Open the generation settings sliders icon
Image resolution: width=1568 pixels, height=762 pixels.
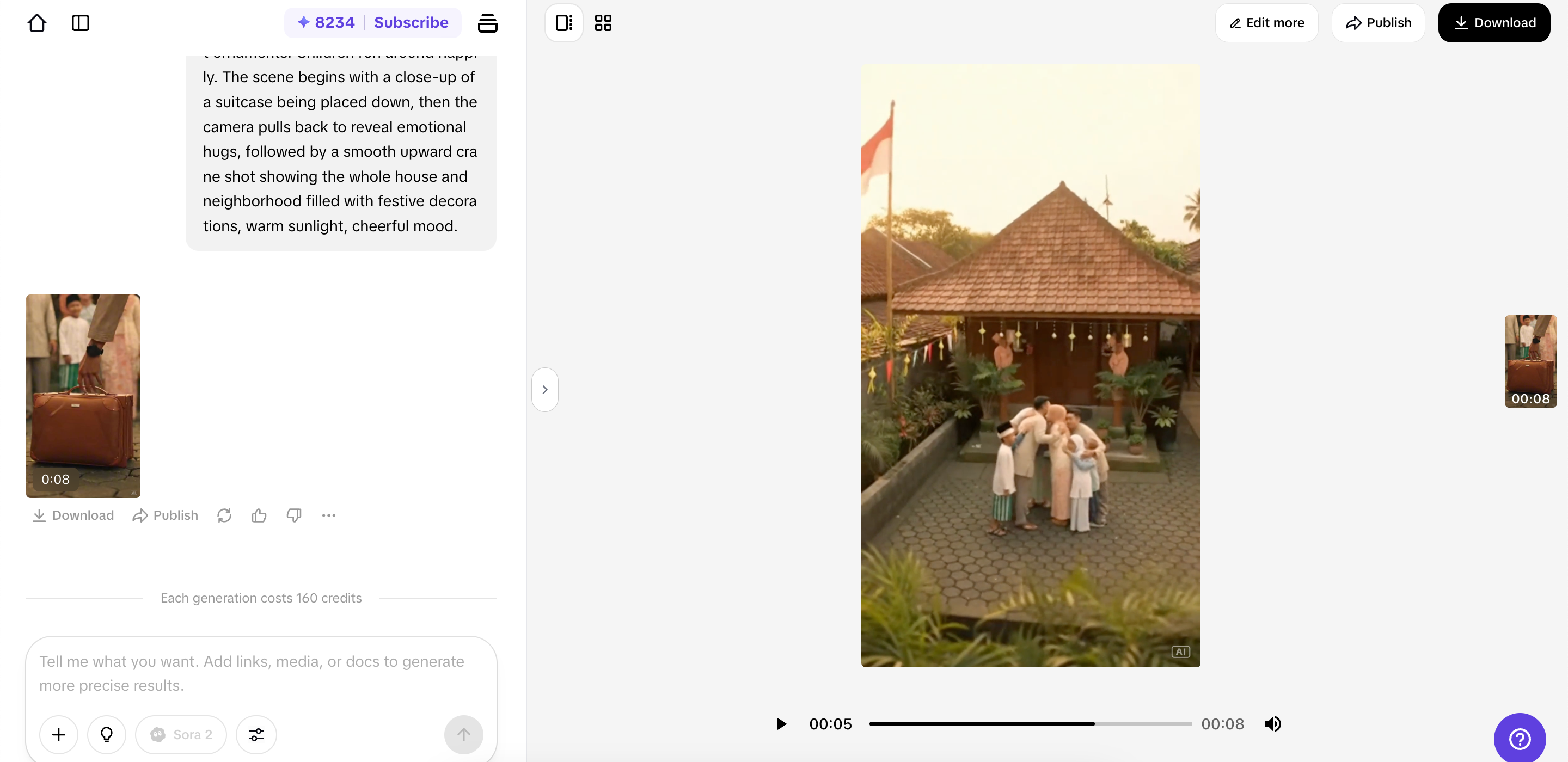pyautogui.click(x=256, y=735)
